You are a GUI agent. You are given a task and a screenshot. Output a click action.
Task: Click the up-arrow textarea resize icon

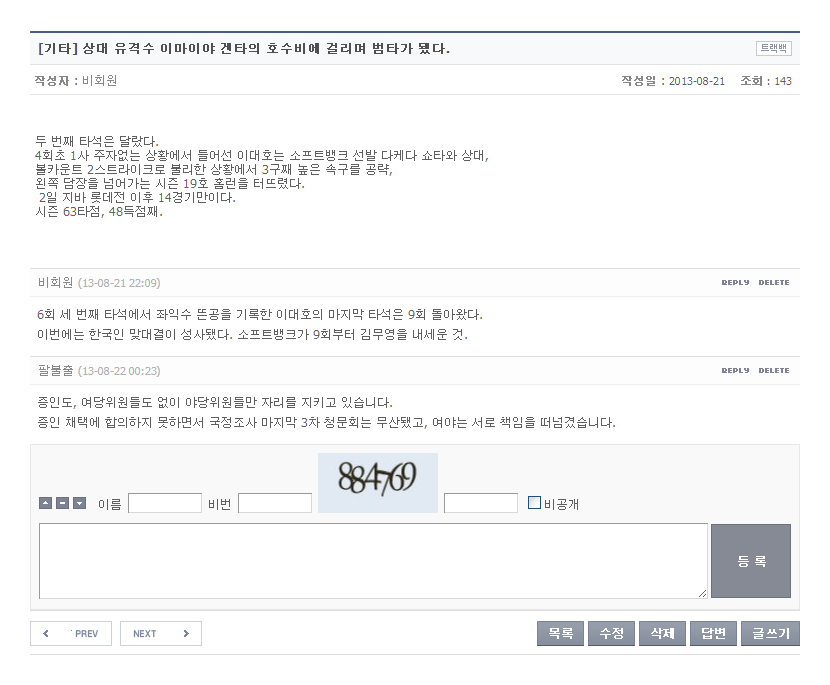[x=46, y=503]
